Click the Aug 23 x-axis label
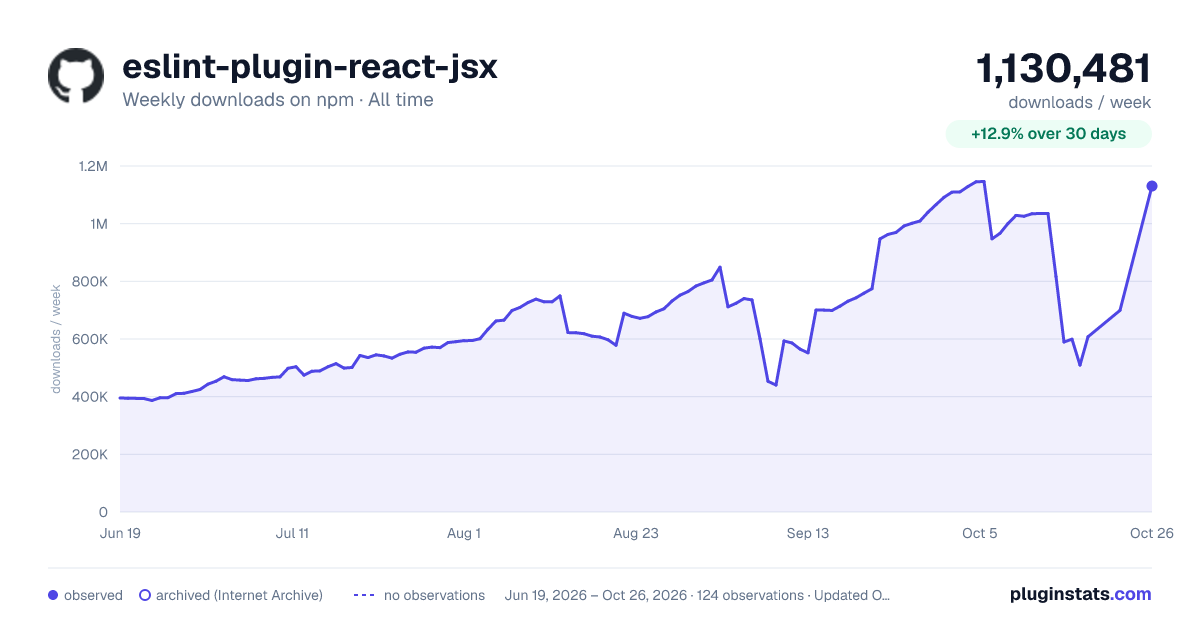This screenshot has height=630, width=1200. pos(636,533)
